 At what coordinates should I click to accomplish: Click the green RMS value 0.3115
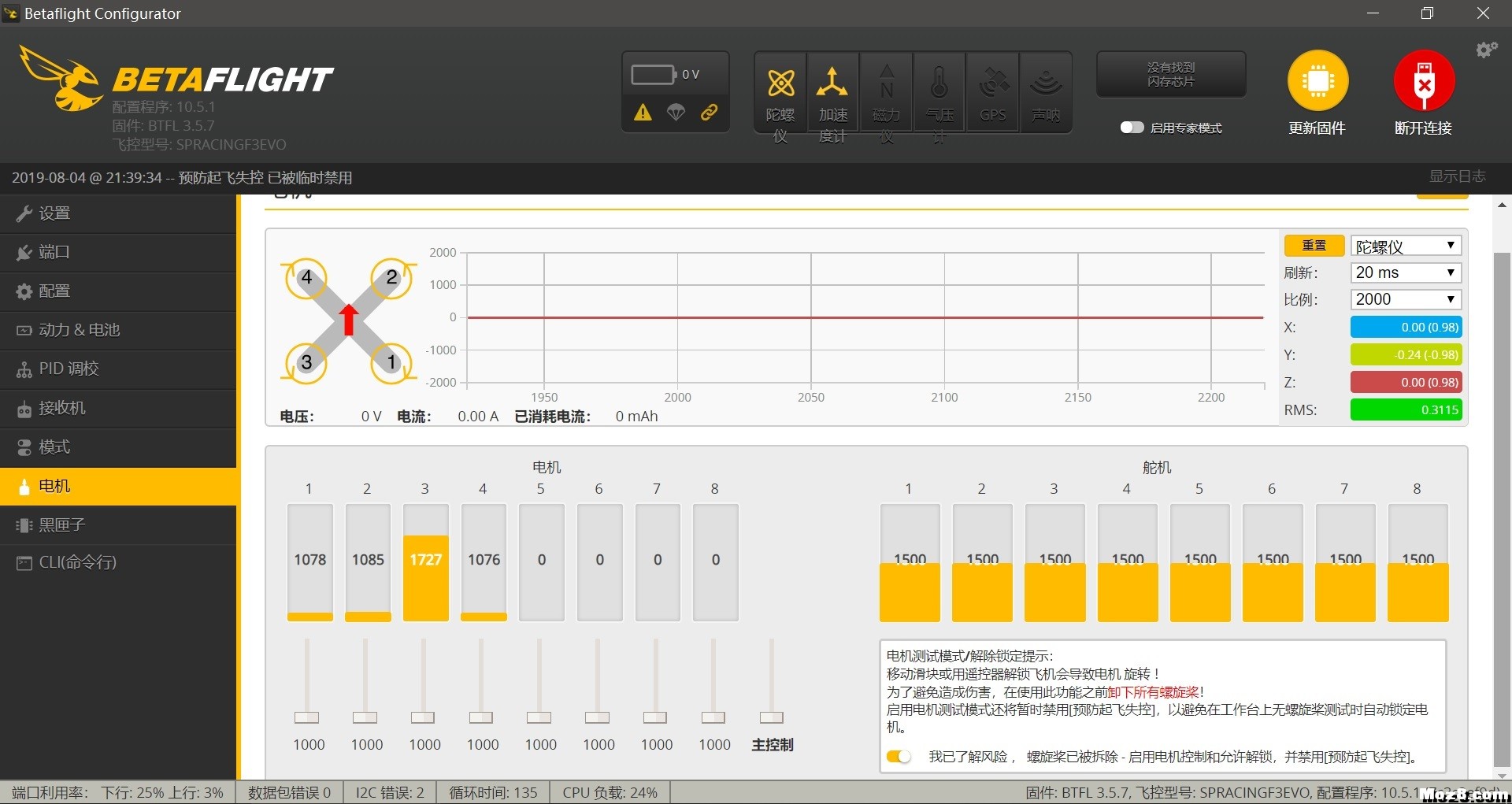tap(1406, 409)
